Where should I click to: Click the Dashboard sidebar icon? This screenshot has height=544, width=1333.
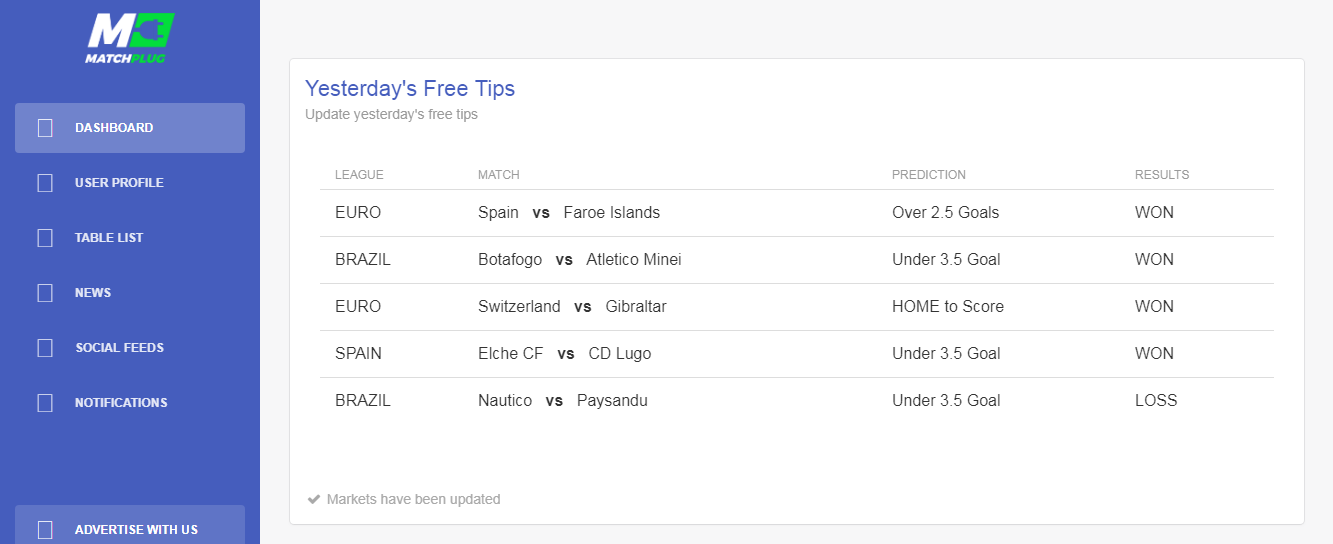45,128
